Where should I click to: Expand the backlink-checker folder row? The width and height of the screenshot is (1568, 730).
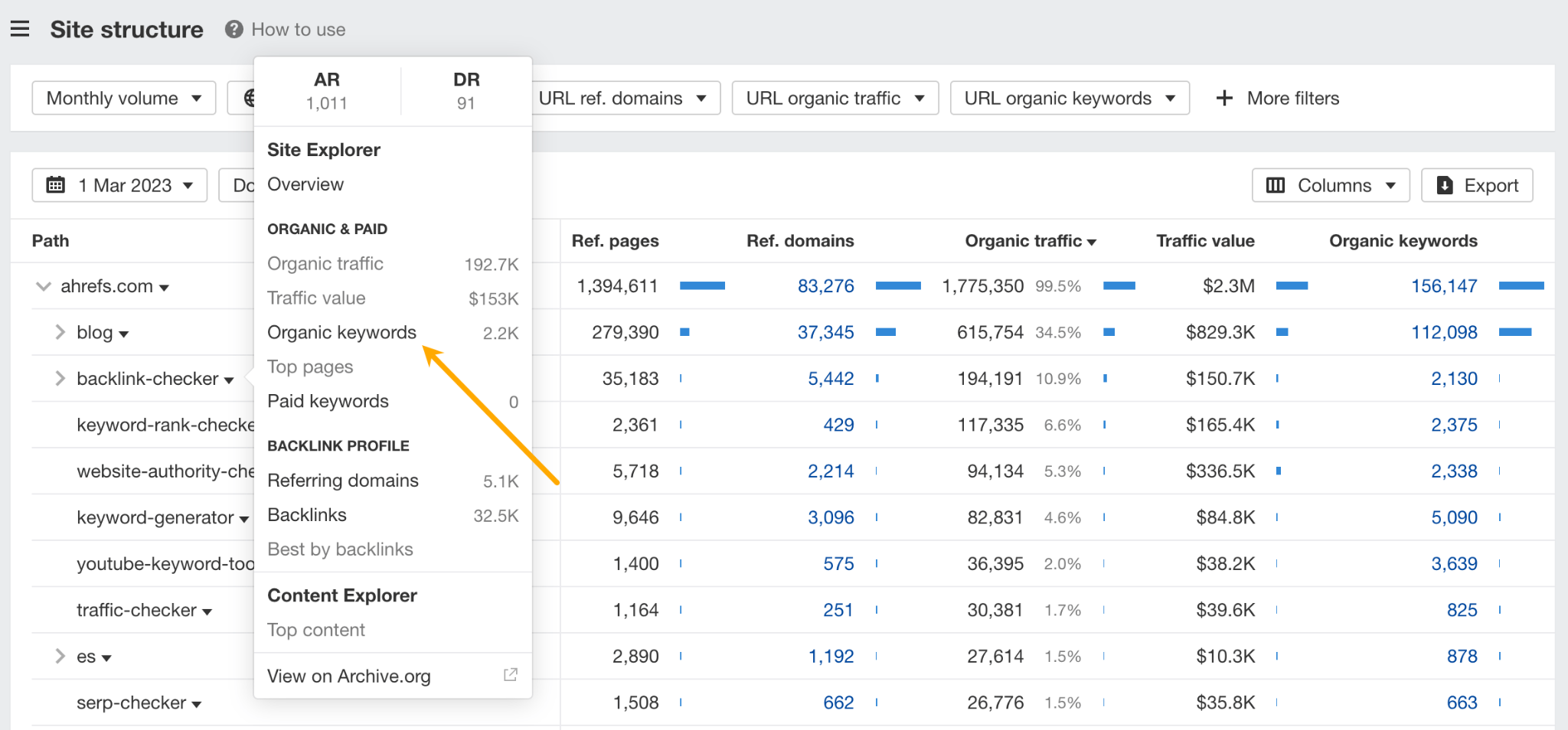point(60,379)
